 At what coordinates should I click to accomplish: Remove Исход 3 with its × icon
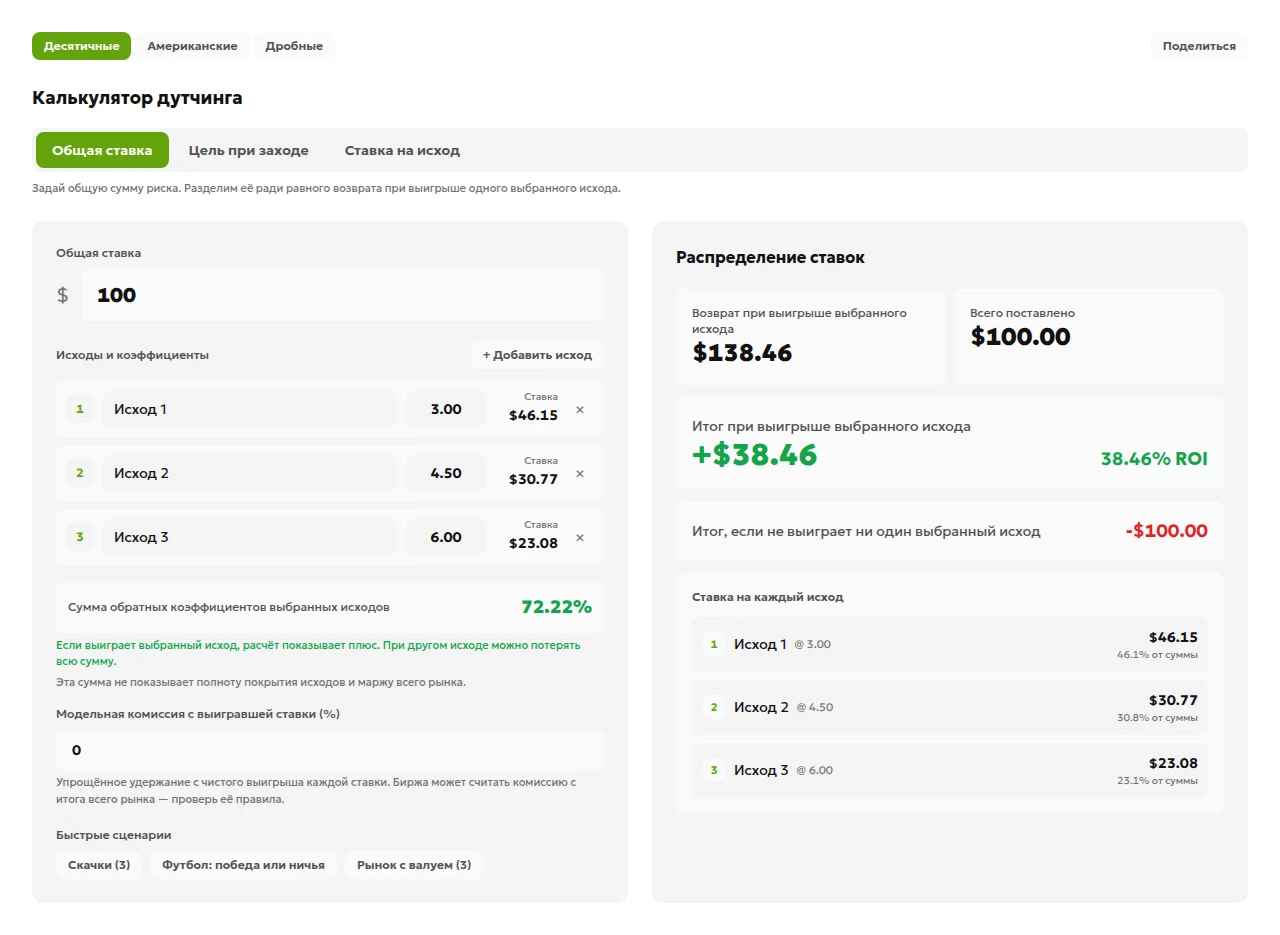[580, 538]
